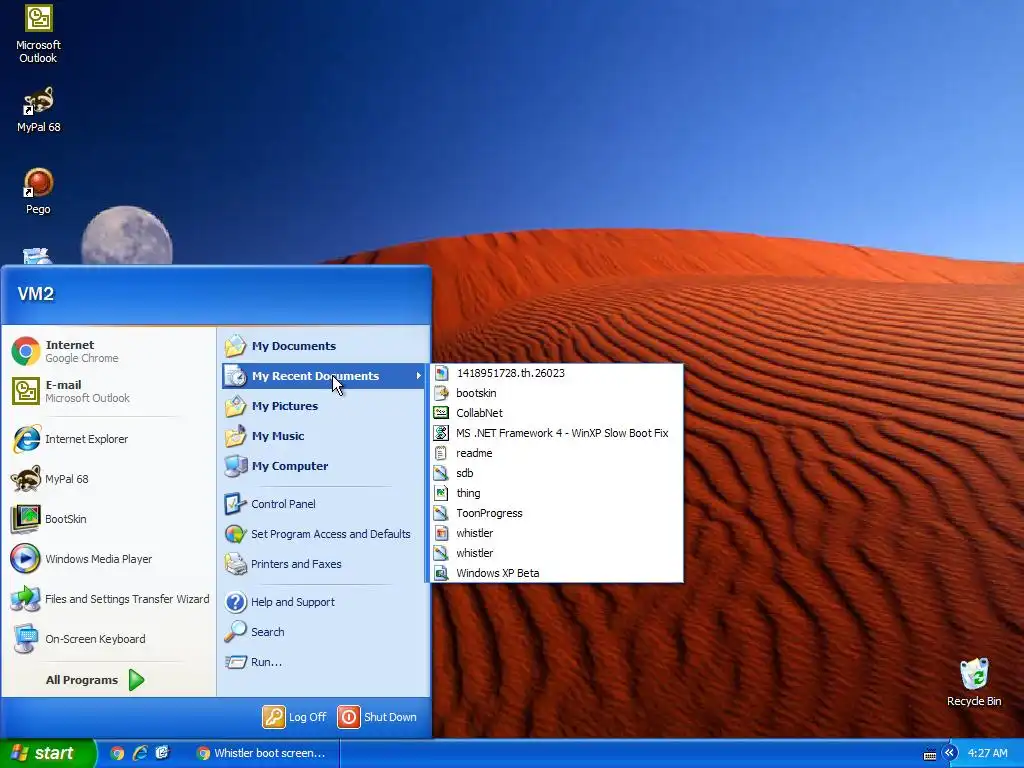1024x768 pixels.
Task: Open E-mail Microsoft Outlook in Start menu
Action: coord(108,391)
